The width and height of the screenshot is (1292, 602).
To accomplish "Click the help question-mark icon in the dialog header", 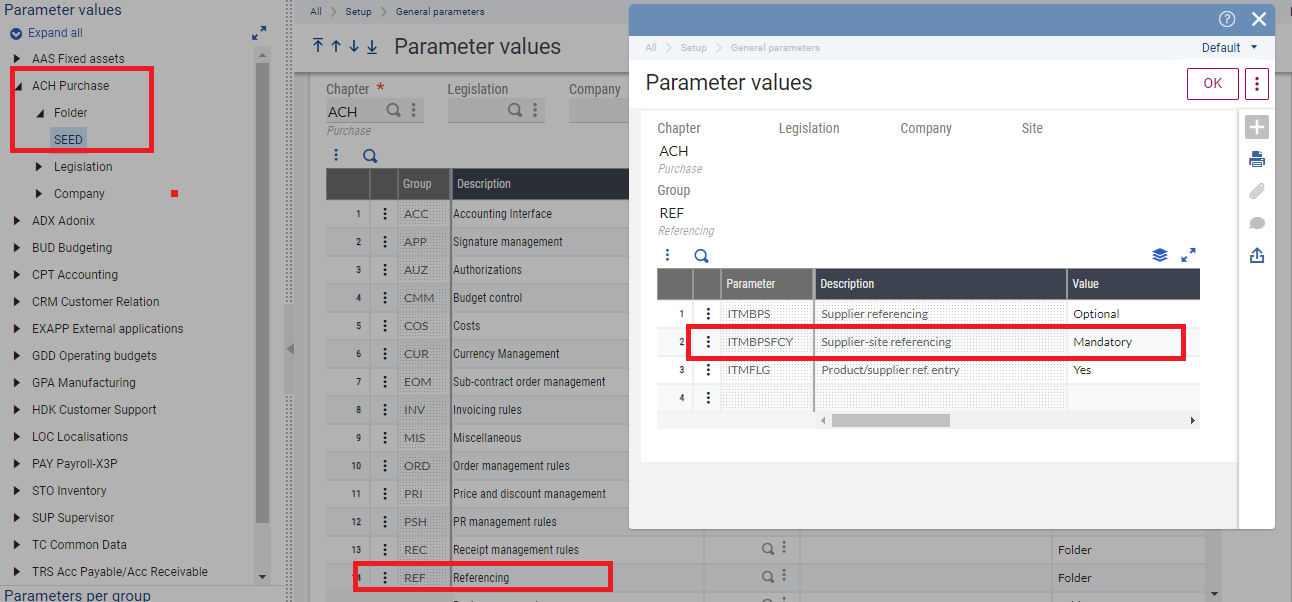I will [1226, 18].
